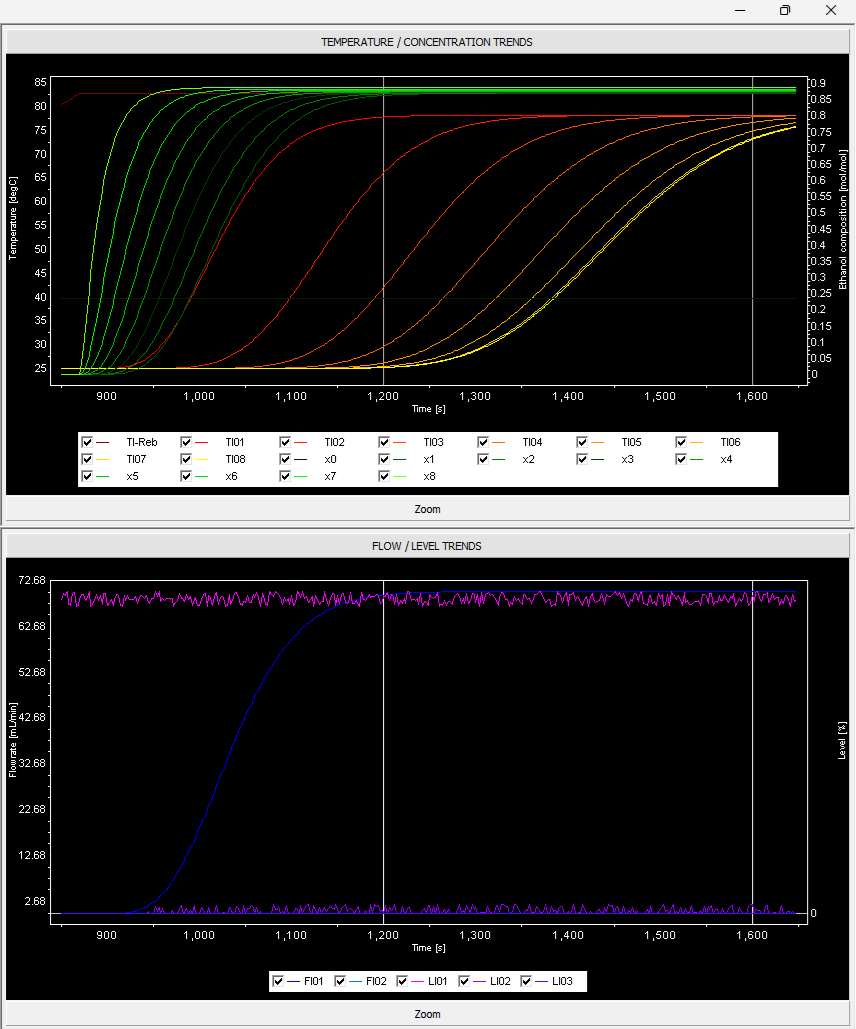The height and width of the screenshot is (1029, 856).
Task: Uncheck the LI03 level checkbox
Action: 527,981
